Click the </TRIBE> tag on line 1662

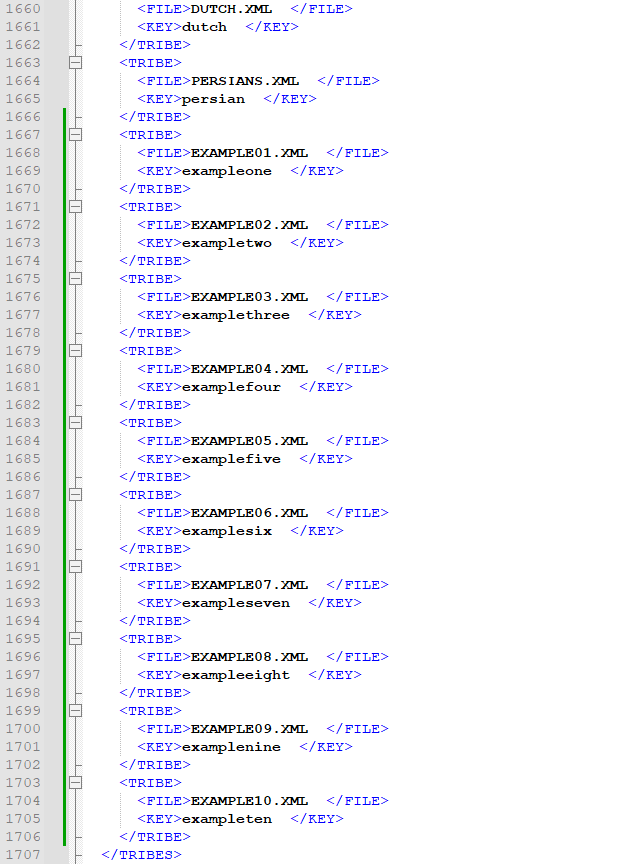point(155,45)
